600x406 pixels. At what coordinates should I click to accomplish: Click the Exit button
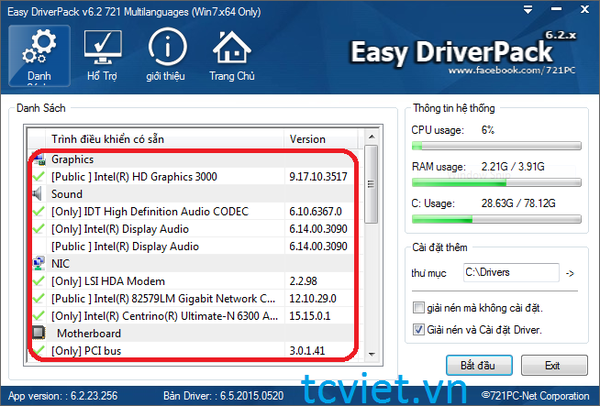(x=554, y=365)
